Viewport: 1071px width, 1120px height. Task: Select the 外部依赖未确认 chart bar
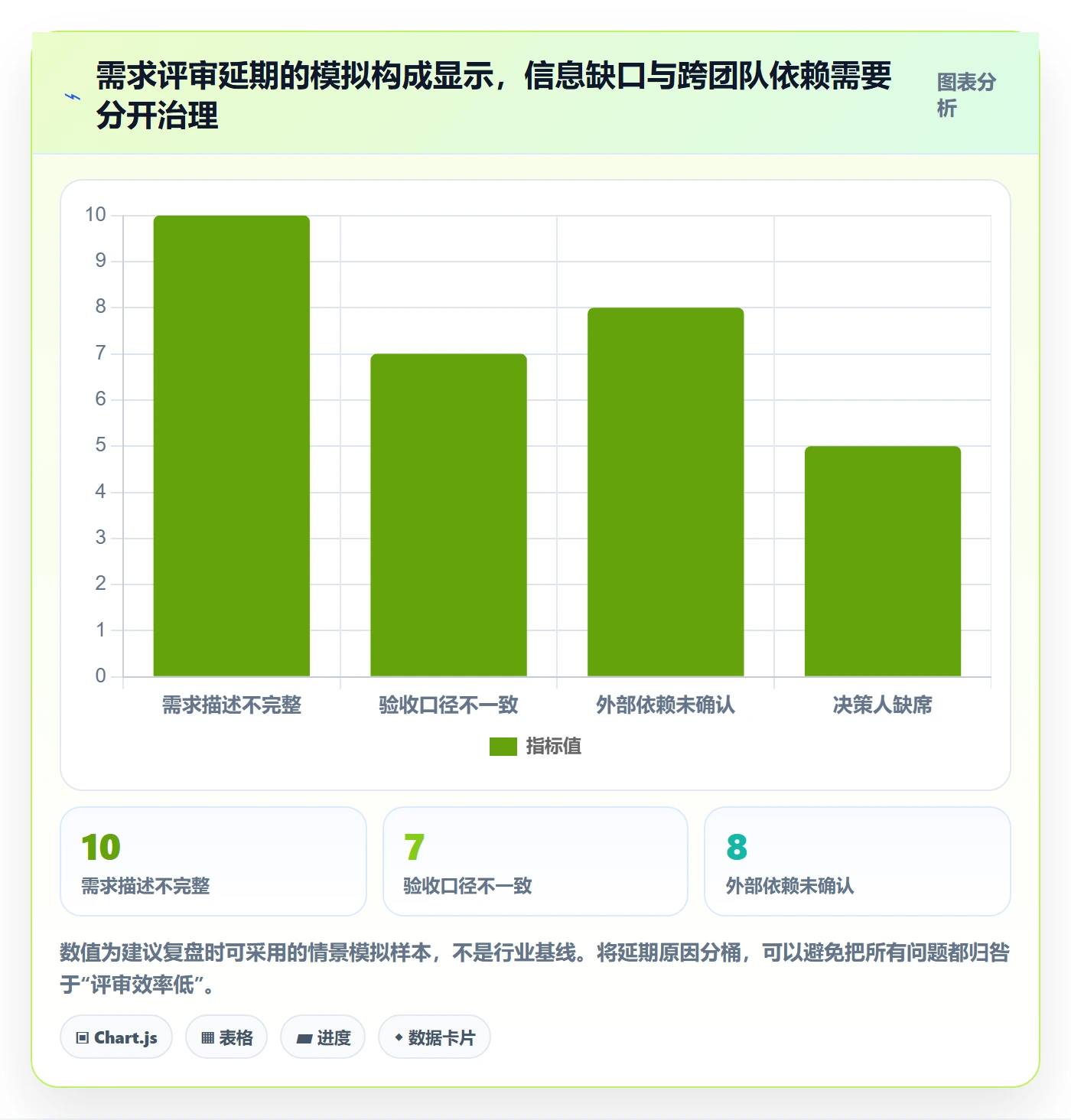pyautogui.click(x=666, y=492)
